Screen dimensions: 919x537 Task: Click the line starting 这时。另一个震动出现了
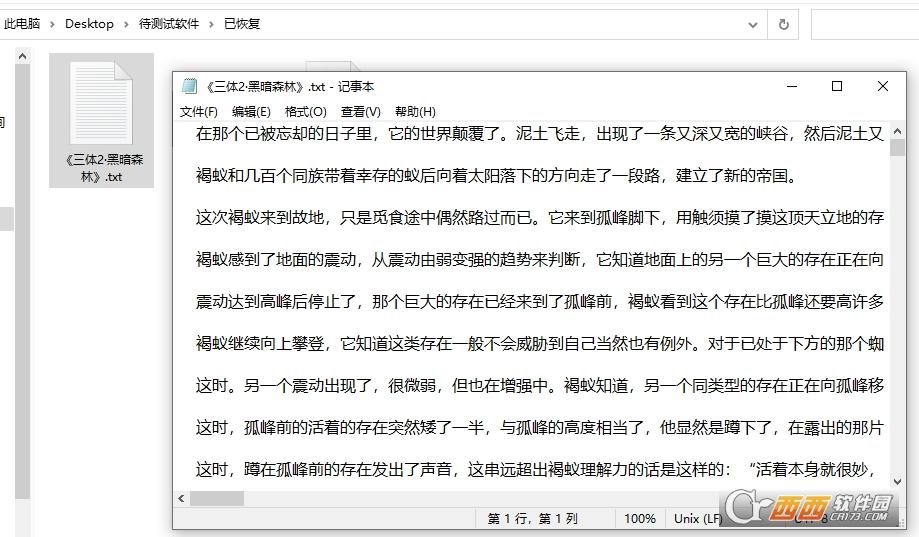pos(539,385)
